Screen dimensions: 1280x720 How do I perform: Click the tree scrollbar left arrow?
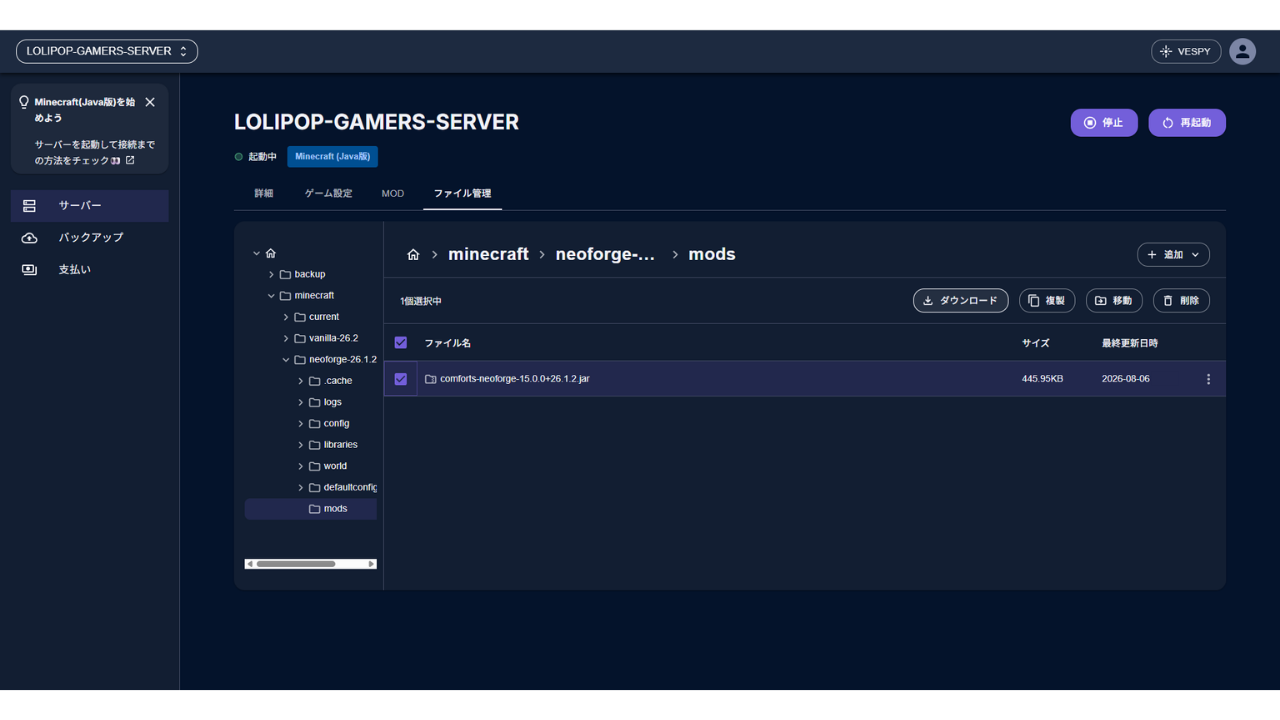click(250, 564)
